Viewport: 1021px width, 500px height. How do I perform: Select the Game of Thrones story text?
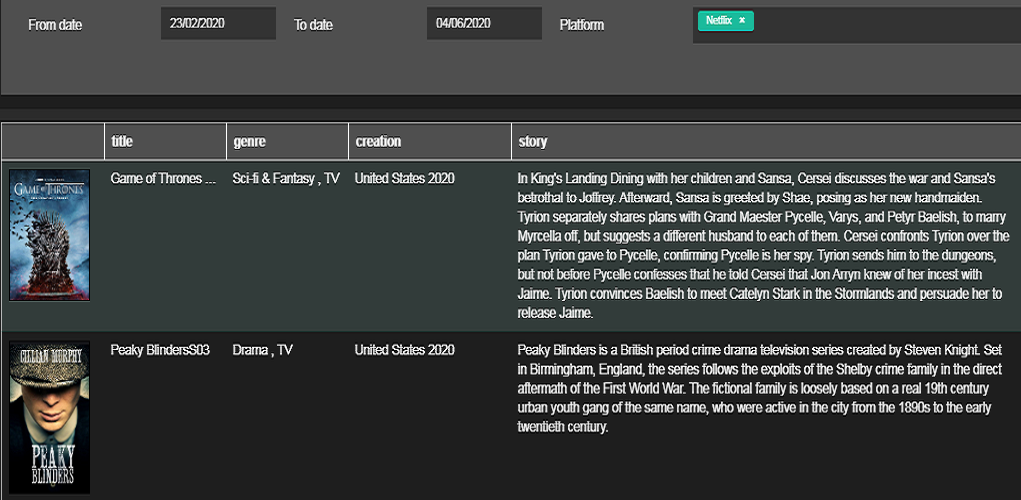coord(763,245)
